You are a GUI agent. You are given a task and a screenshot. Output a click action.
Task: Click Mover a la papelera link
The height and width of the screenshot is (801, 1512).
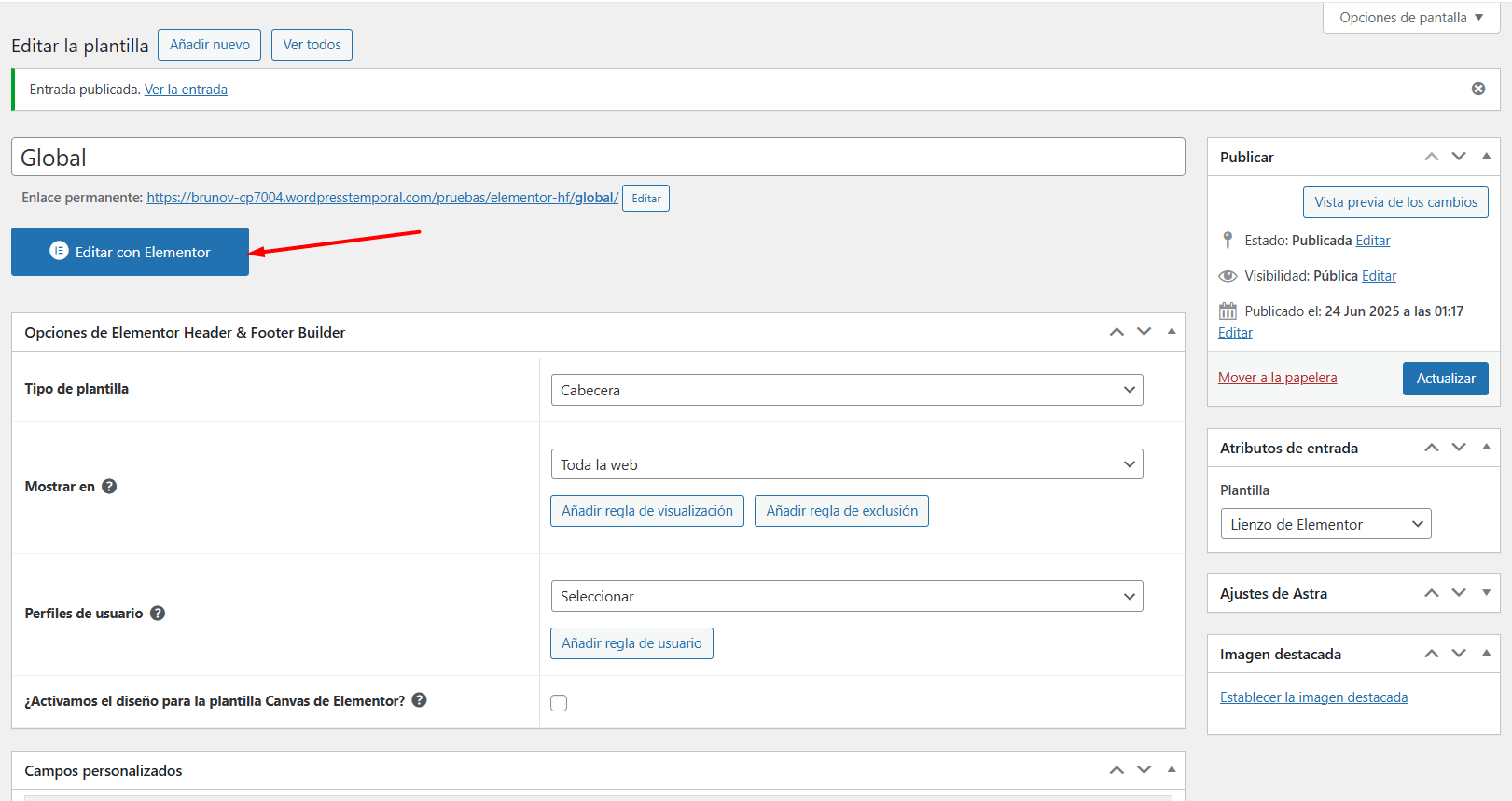1277,378
